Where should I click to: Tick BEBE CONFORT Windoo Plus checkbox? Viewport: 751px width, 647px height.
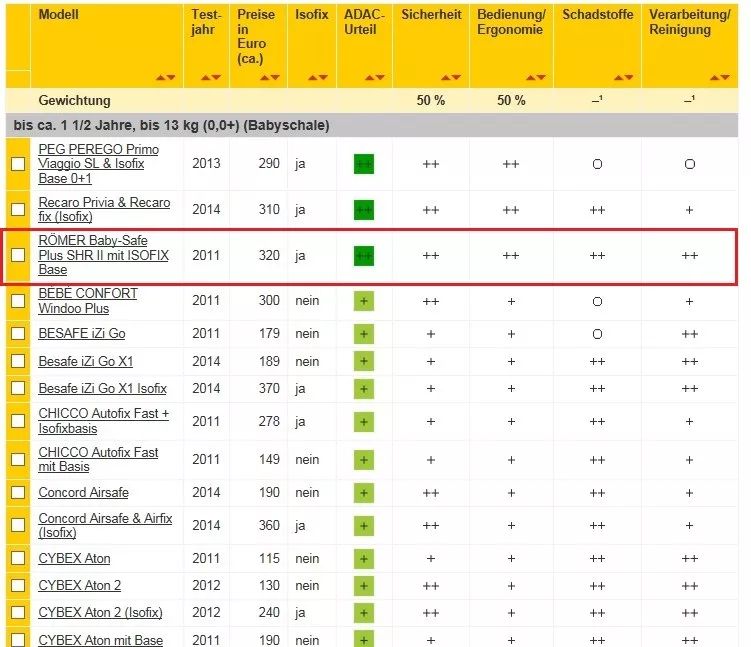pos(18,301)
